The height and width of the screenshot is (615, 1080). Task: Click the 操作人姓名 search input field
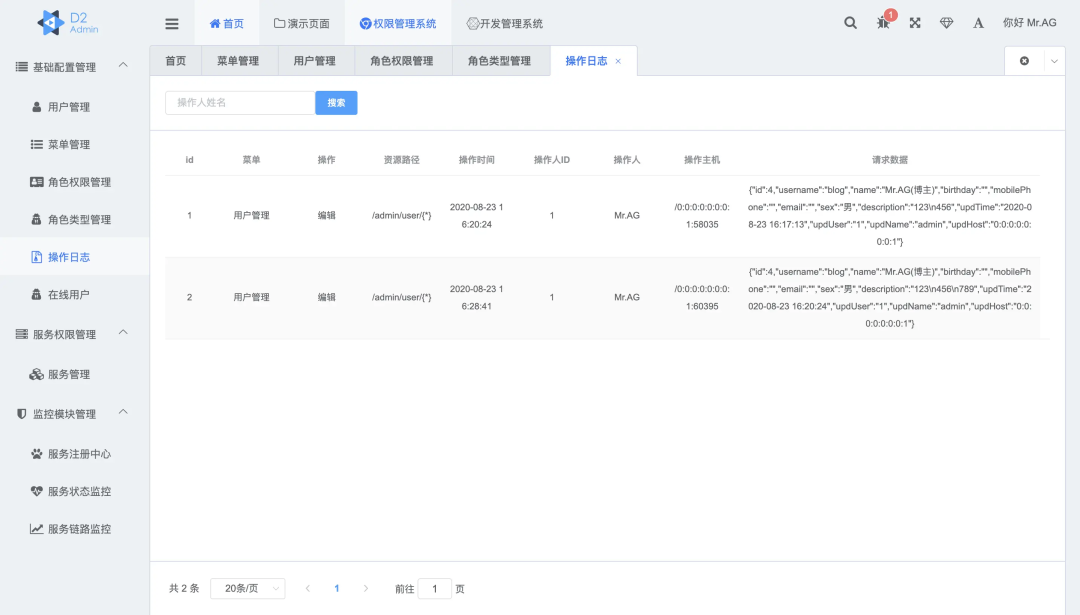tap(239, 103)
